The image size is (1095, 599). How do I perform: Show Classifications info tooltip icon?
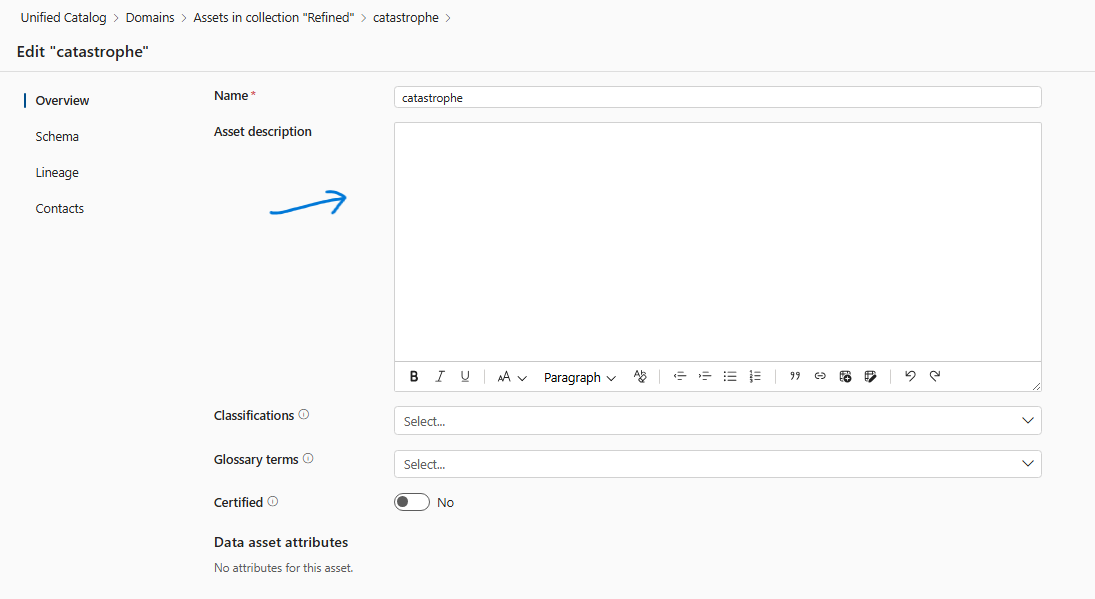[304, 415]
